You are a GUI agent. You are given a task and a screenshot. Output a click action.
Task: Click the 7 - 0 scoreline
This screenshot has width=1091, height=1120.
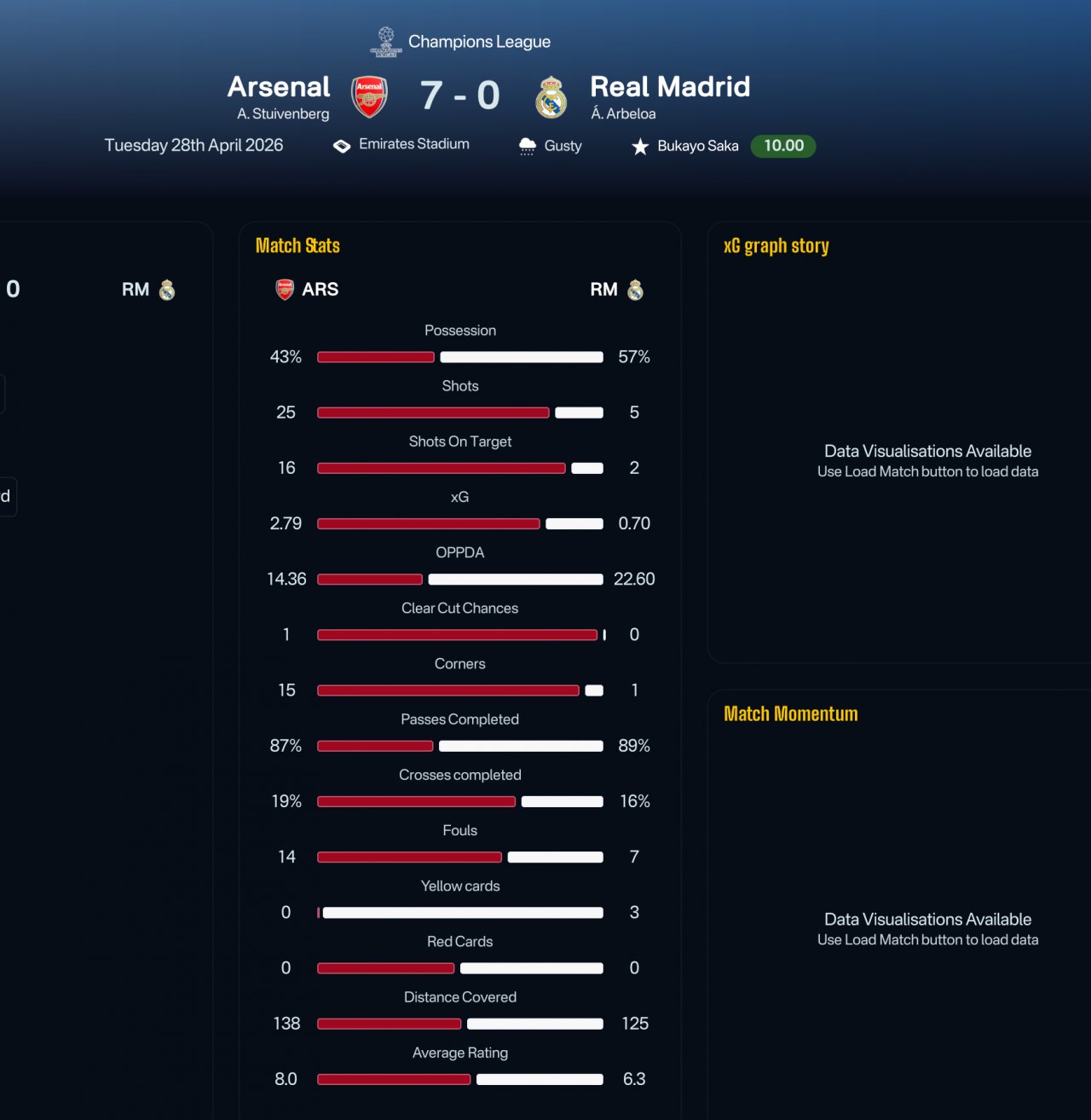(460, 95)
